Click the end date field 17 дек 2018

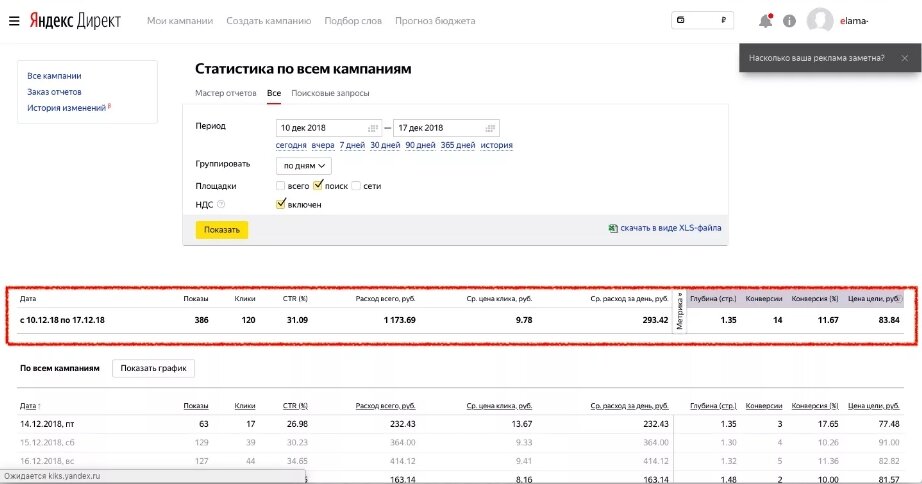446,128
